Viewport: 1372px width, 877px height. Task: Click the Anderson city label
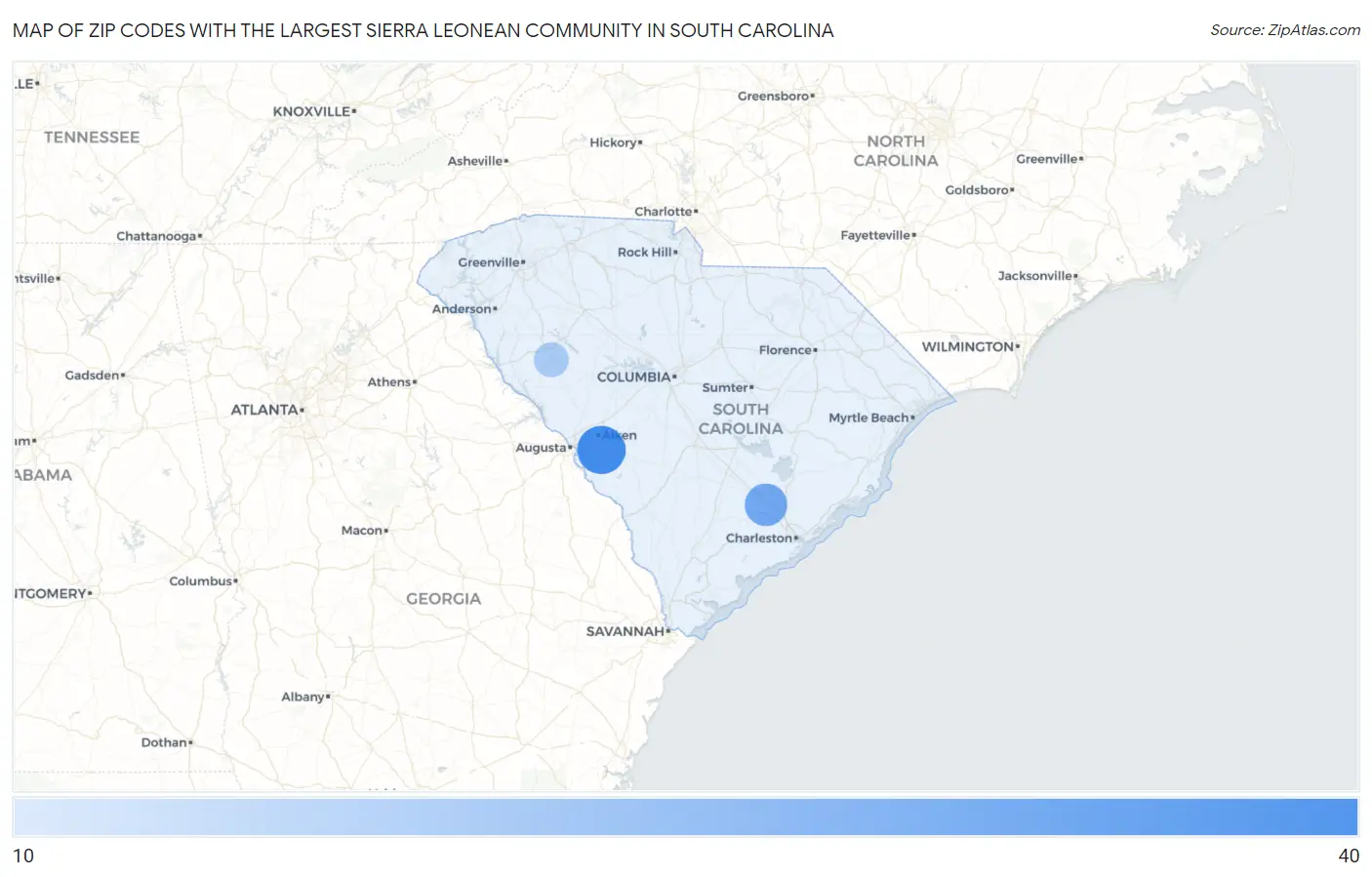[462, 309]
